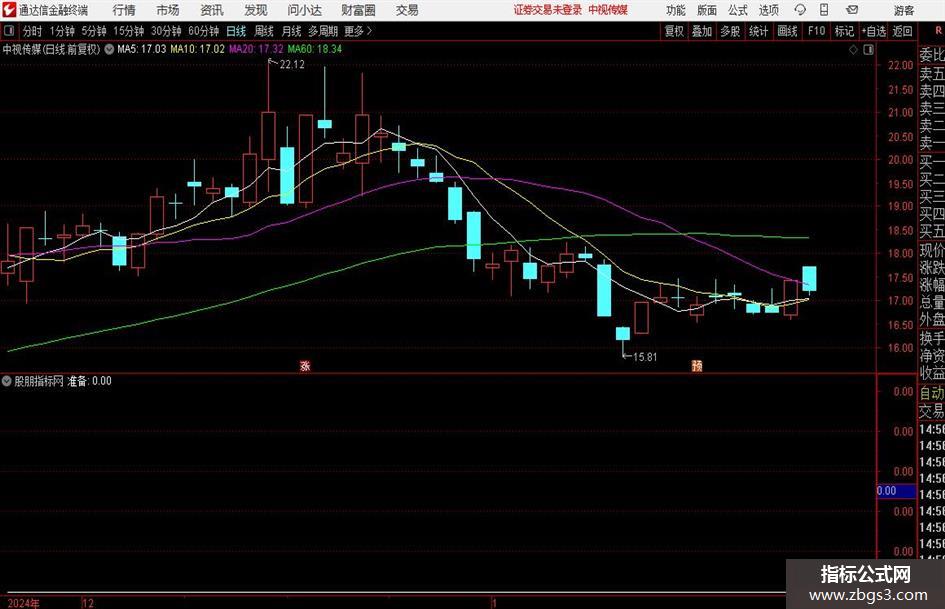Expand the indicator menu arrow beside 中视传媒(日线 前复权)
Viewport: 945px width, 609px height.
click(109, 49)
